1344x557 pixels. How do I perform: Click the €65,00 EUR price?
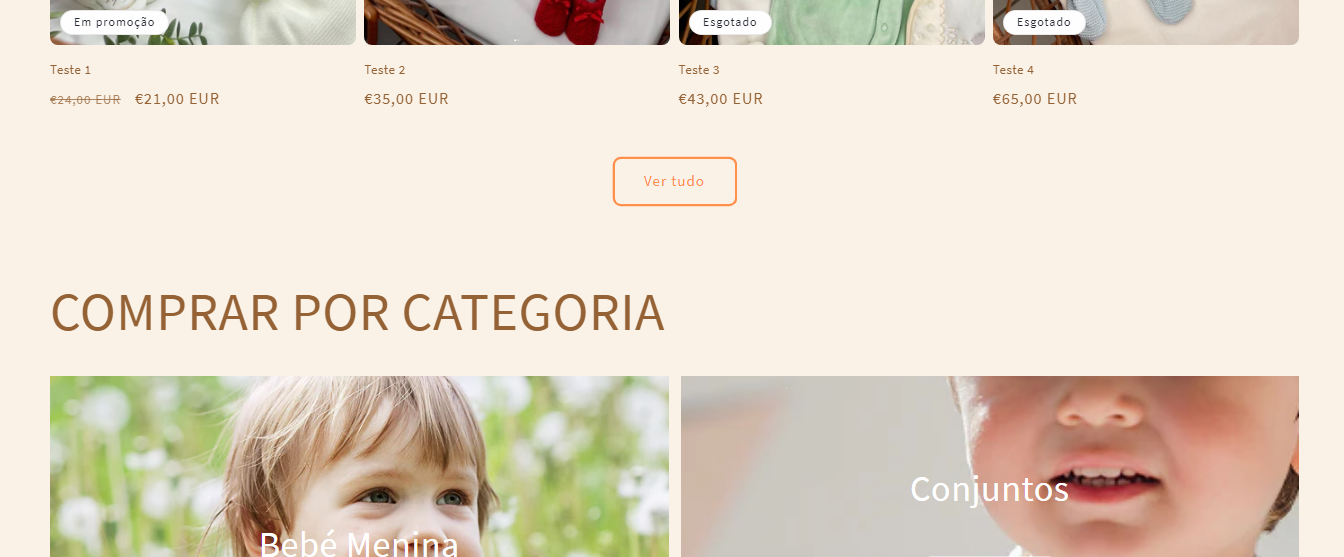tap(1035, 99)
